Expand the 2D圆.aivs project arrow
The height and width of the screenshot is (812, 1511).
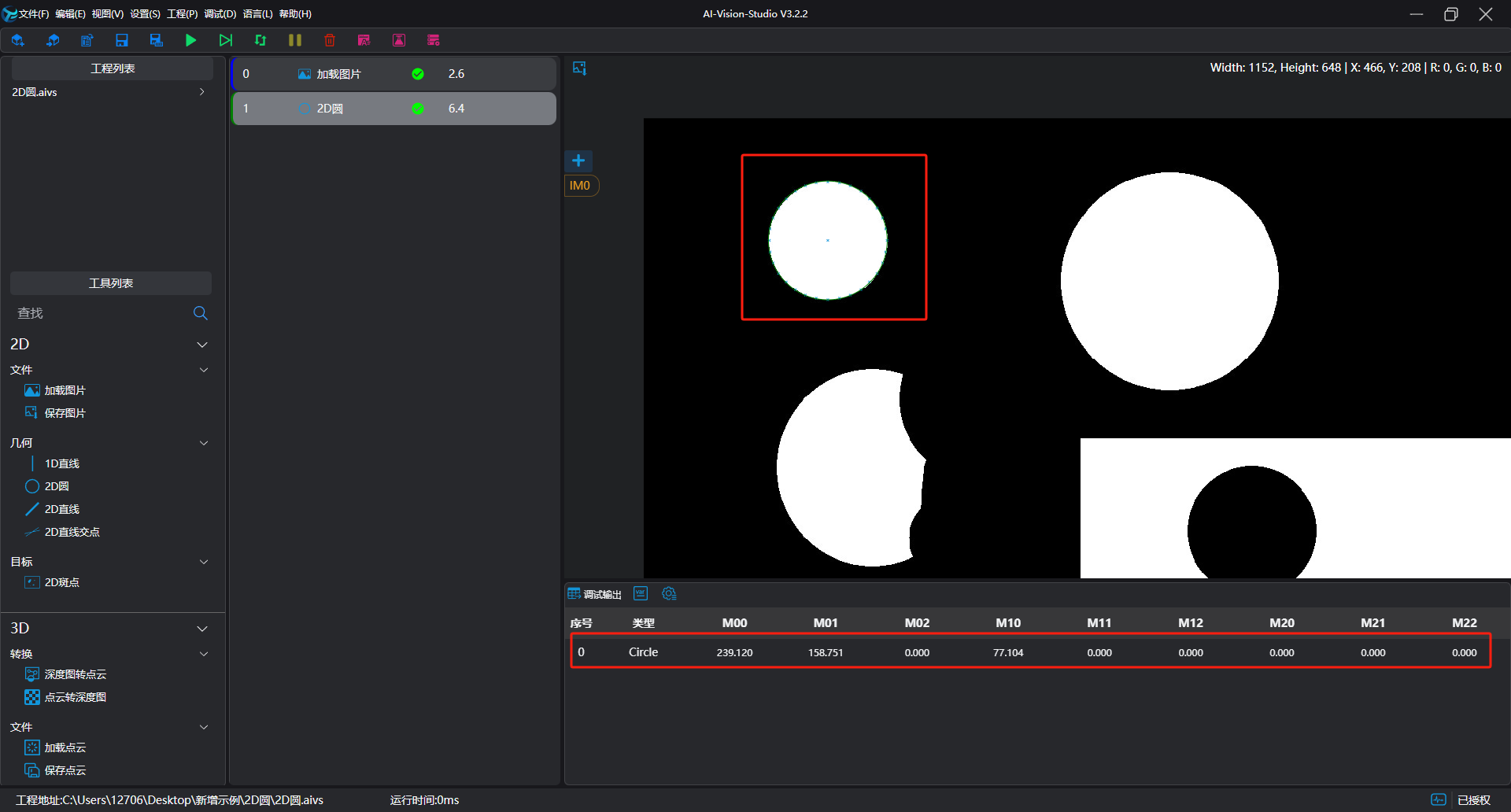[x=202, y=92]
